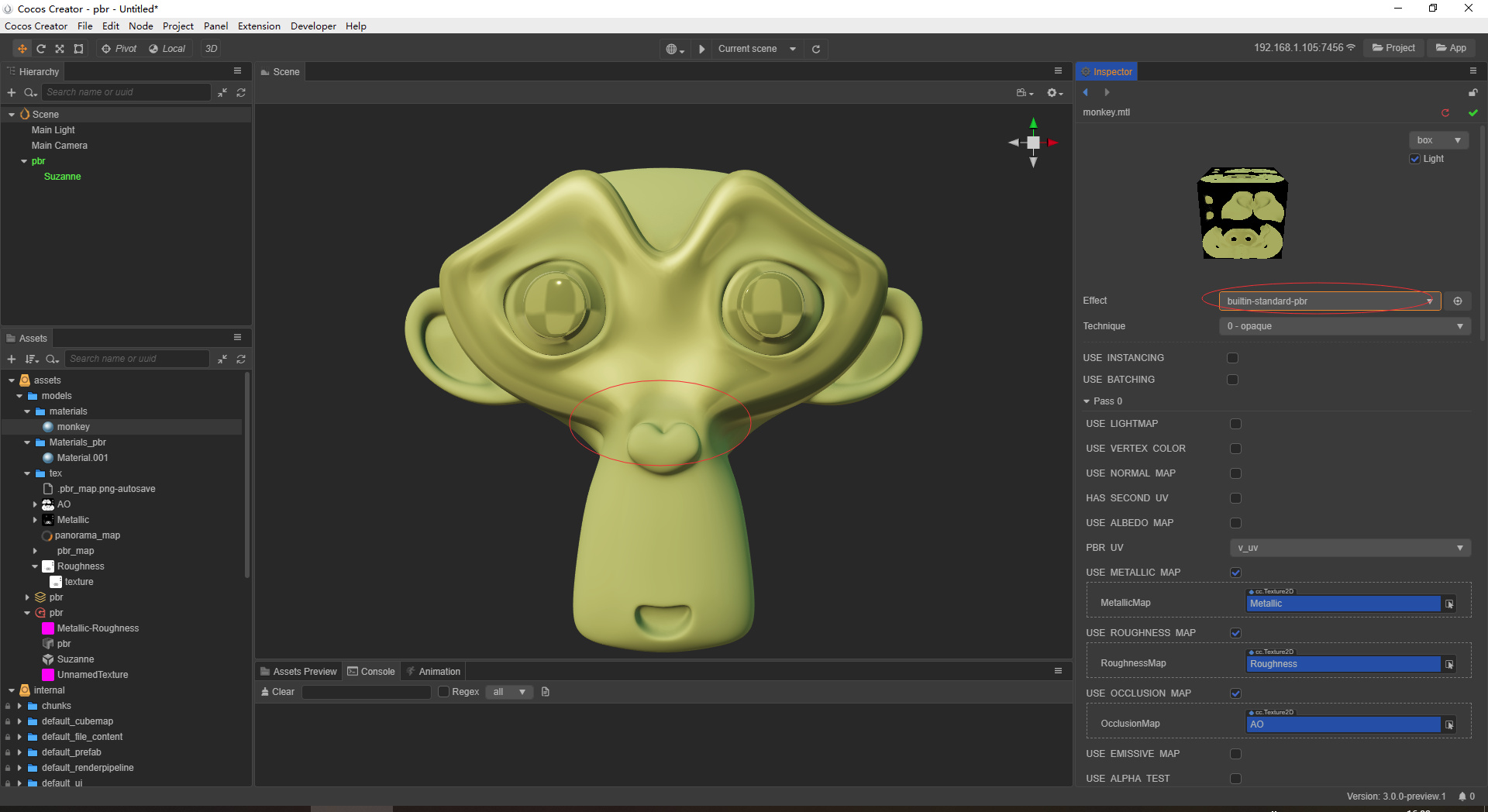Select the Material.001 asset
Viewport: 1488px width, 812px height.
82,458
